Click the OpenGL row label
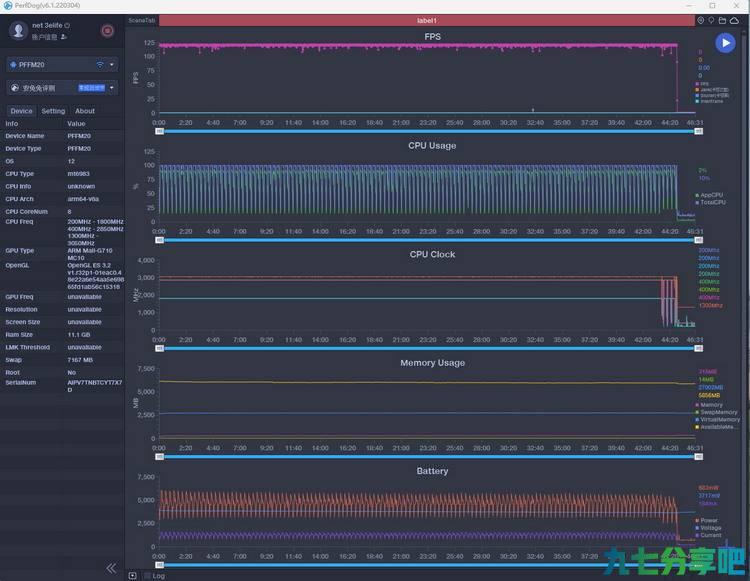This screenshot has width=750, height=581. coord(17,265)
